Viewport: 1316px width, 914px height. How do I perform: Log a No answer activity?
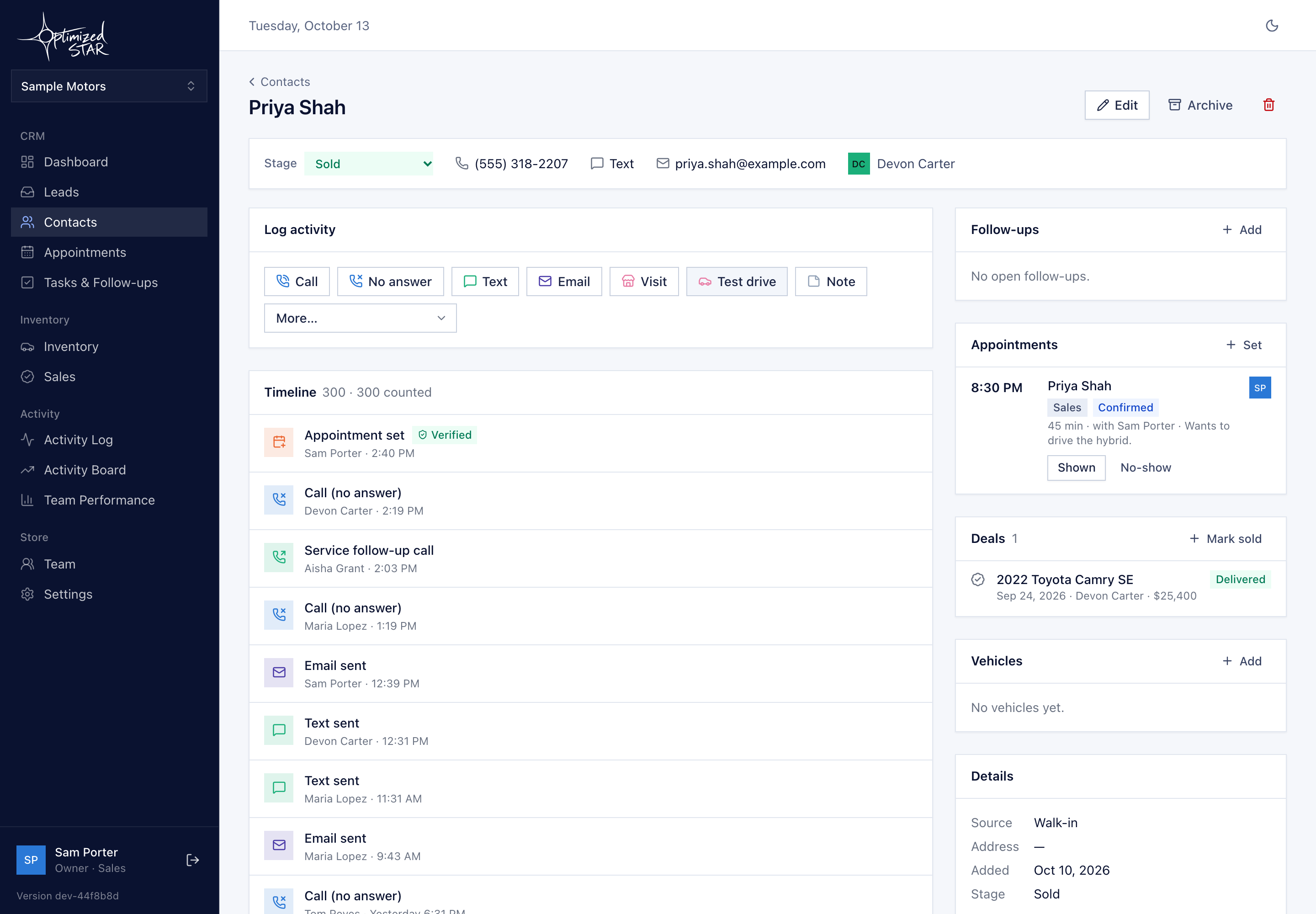point(390,281)
